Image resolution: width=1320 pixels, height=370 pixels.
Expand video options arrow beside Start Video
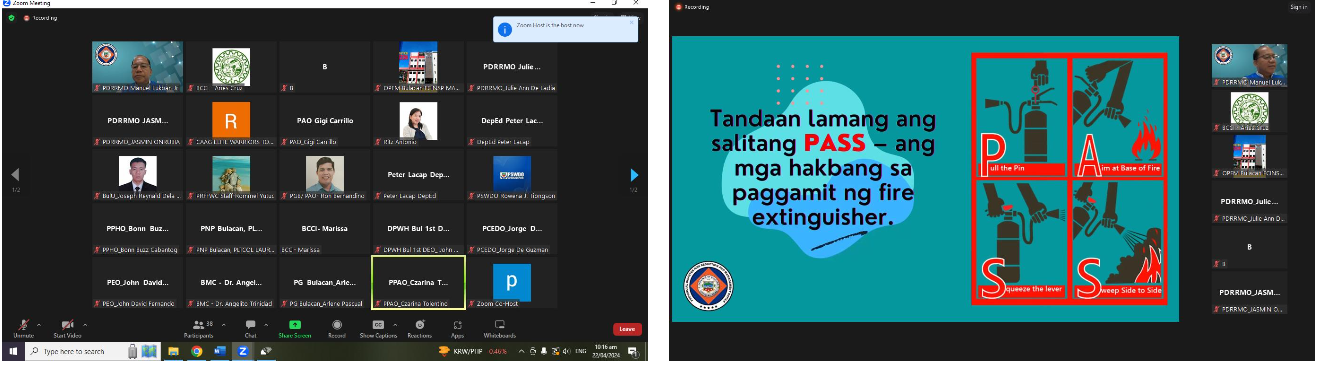(x=86, y=324)
